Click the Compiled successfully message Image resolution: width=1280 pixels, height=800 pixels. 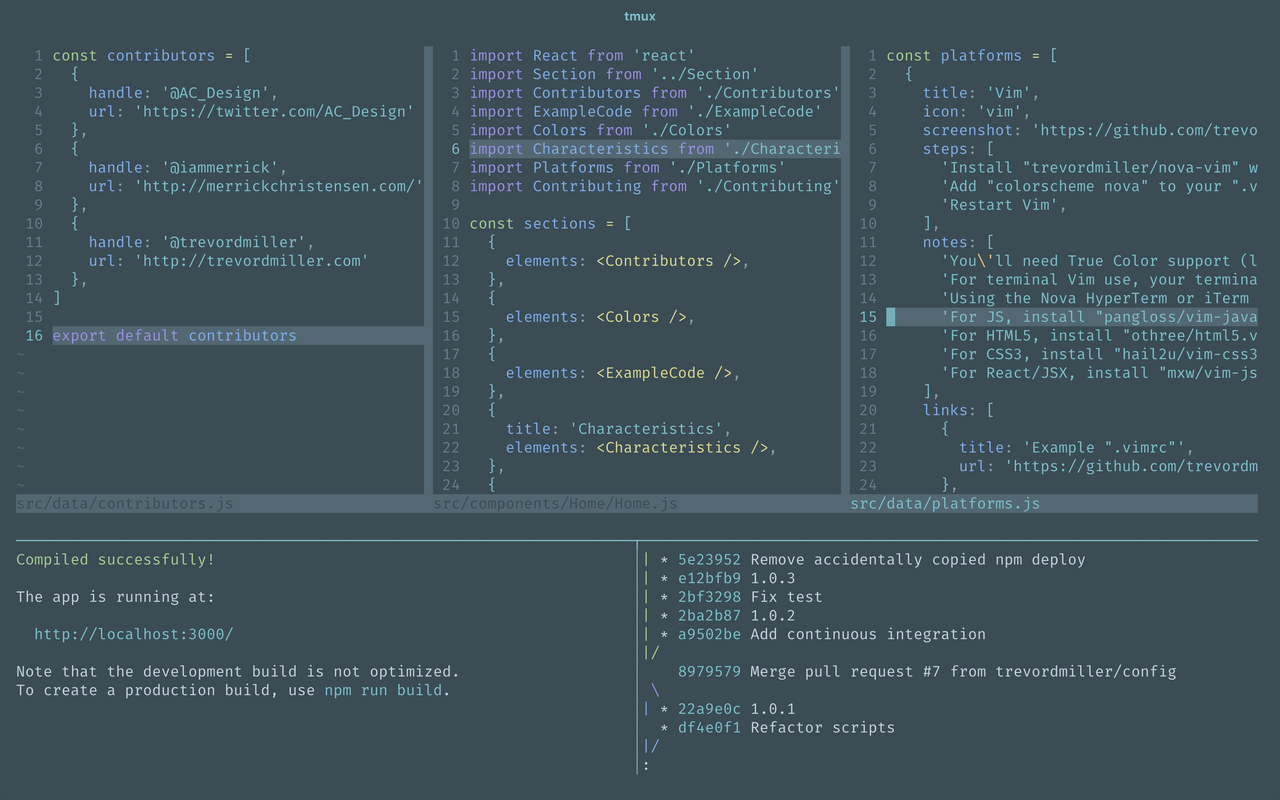(x=115, y=560)
